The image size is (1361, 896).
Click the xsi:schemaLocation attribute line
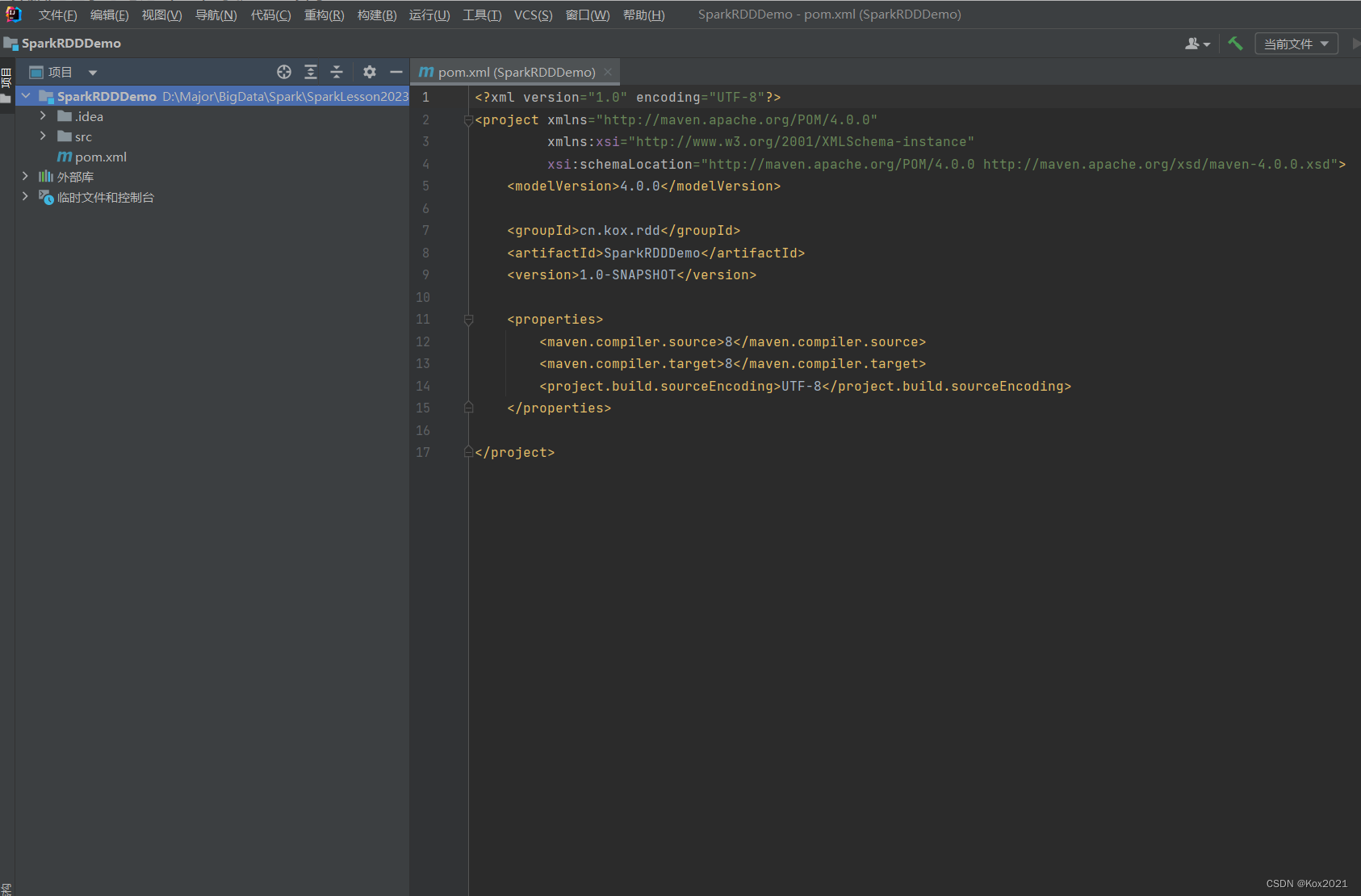point(947,165)
